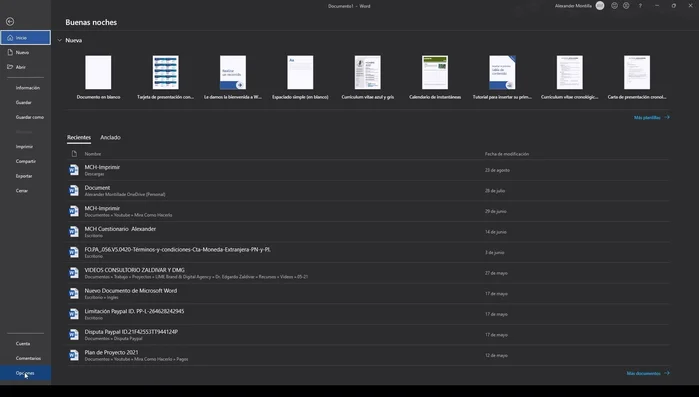Open the Alexander Montilla account avatar
The height and width of the screenshot is (397, 699).
pos(600,6)
